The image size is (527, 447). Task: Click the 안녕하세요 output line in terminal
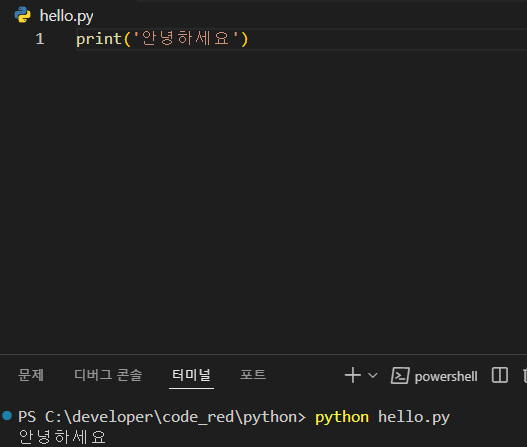(62, 437)
